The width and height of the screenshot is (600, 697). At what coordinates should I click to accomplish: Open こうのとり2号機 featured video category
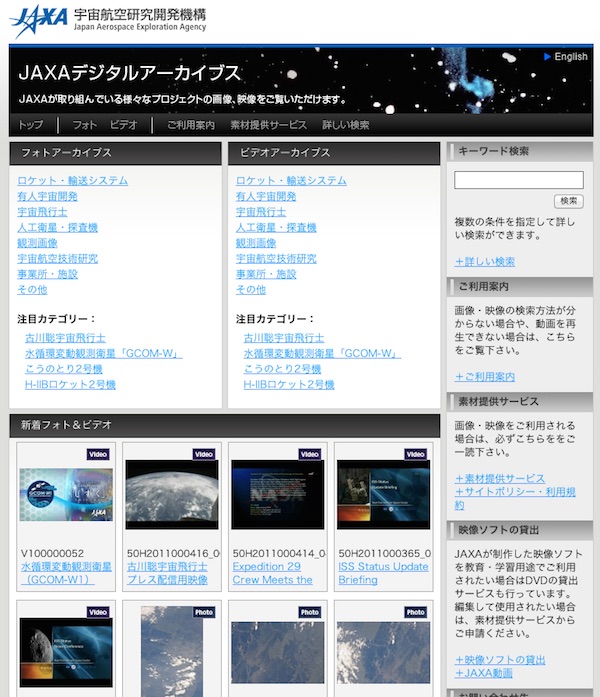(x=282, y=369)
